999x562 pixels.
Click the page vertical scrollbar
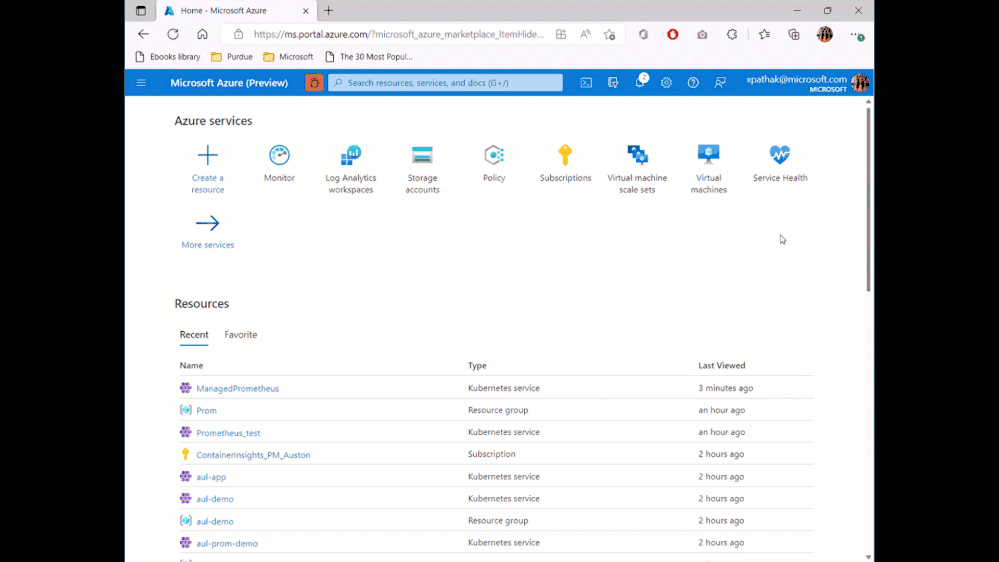click(x=868, y=199)
